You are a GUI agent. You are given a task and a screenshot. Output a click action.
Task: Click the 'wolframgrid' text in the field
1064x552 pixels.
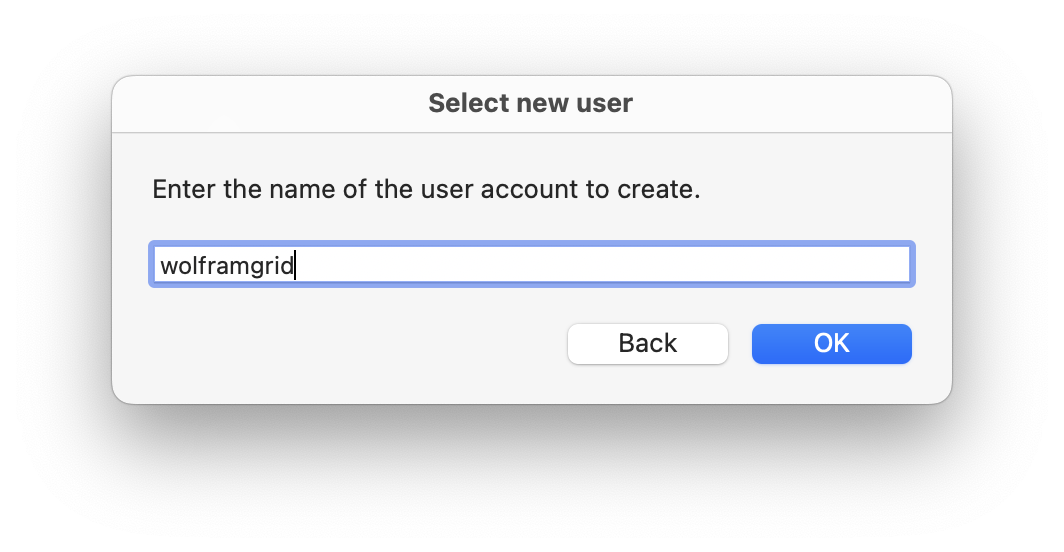(226, 266)
